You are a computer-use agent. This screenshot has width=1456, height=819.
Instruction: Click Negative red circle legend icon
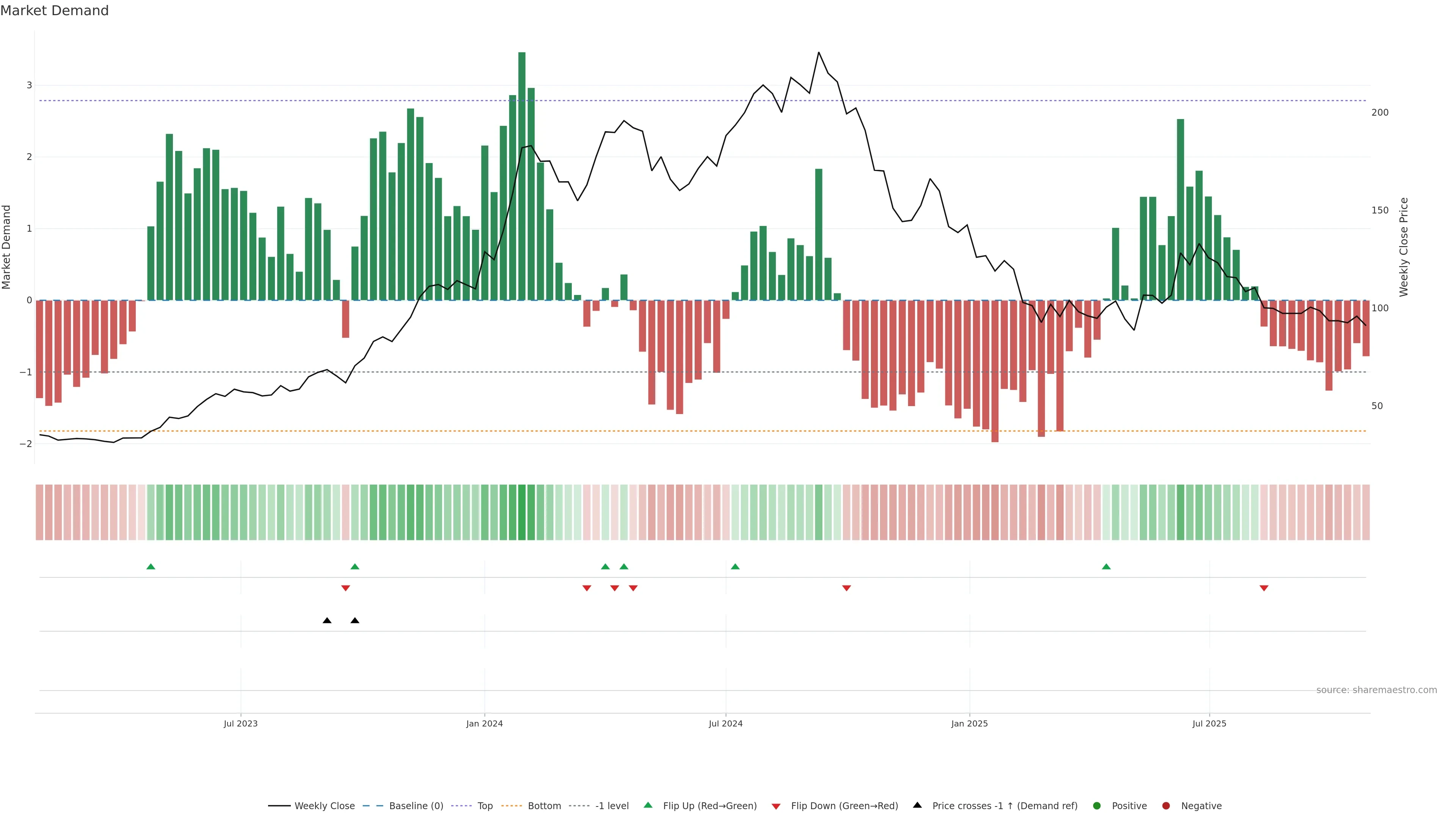1166,805
